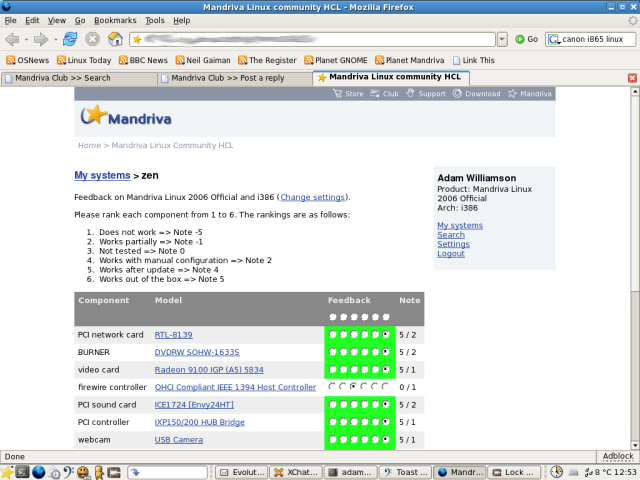The height and width of the screenshot is (480, 640).
Task: Expand the address bar URL dropdown
Action: click(x=502, y=39)
